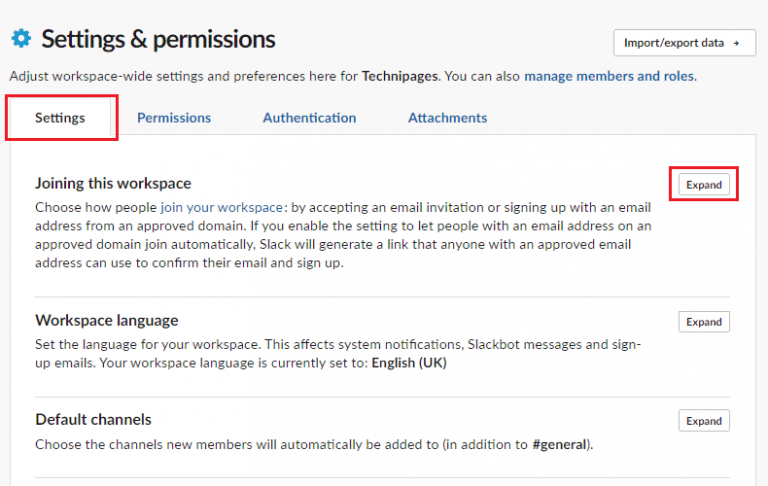Switch to the Permissions tab
768x486 pixels.
pyautogui.click(x=174, y=118)
